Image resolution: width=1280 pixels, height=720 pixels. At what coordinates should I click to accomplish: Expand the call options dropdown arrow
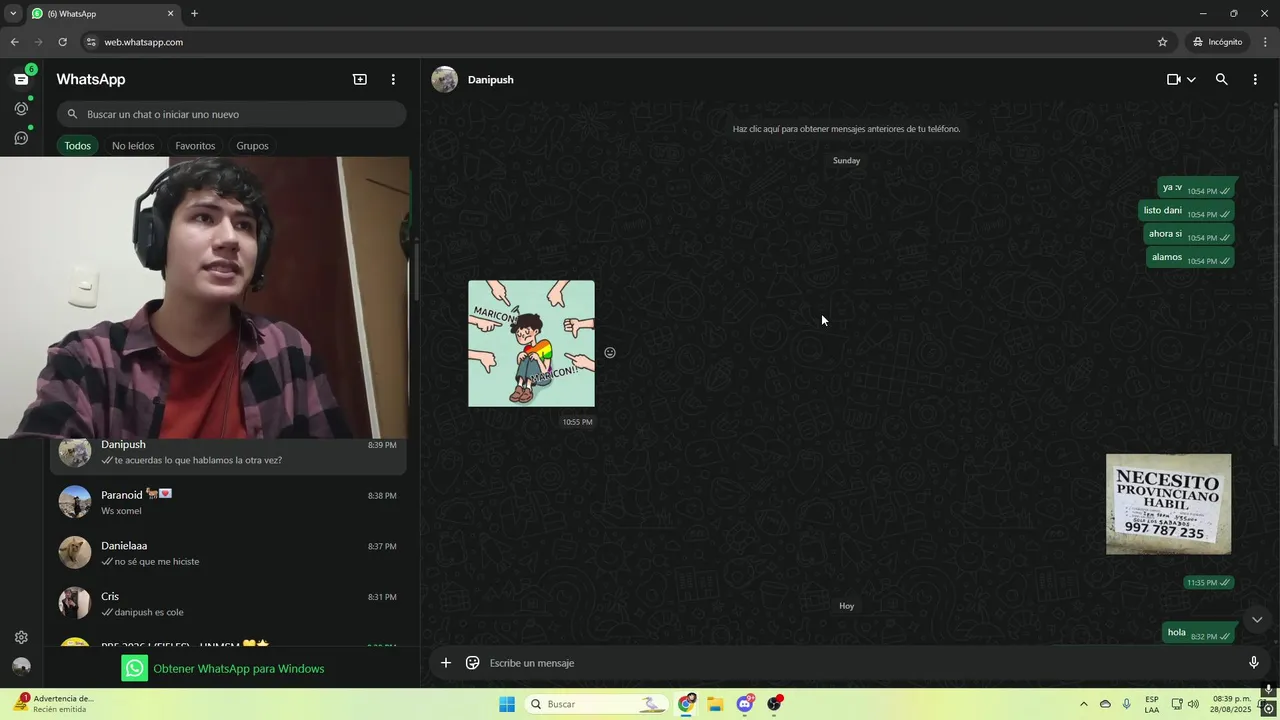(1191, 79)
